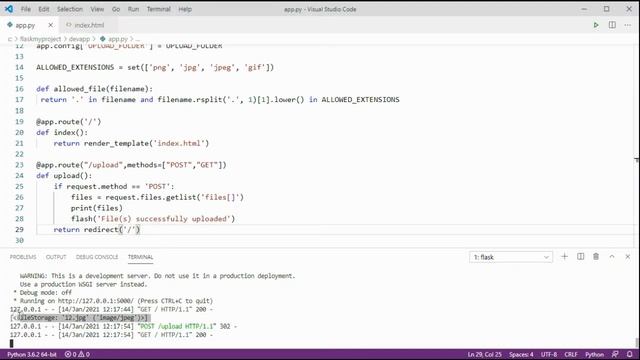This screenshot has height=360, width=640.
Task: Run the Python file with play icon
Action: tap(596, 25)
